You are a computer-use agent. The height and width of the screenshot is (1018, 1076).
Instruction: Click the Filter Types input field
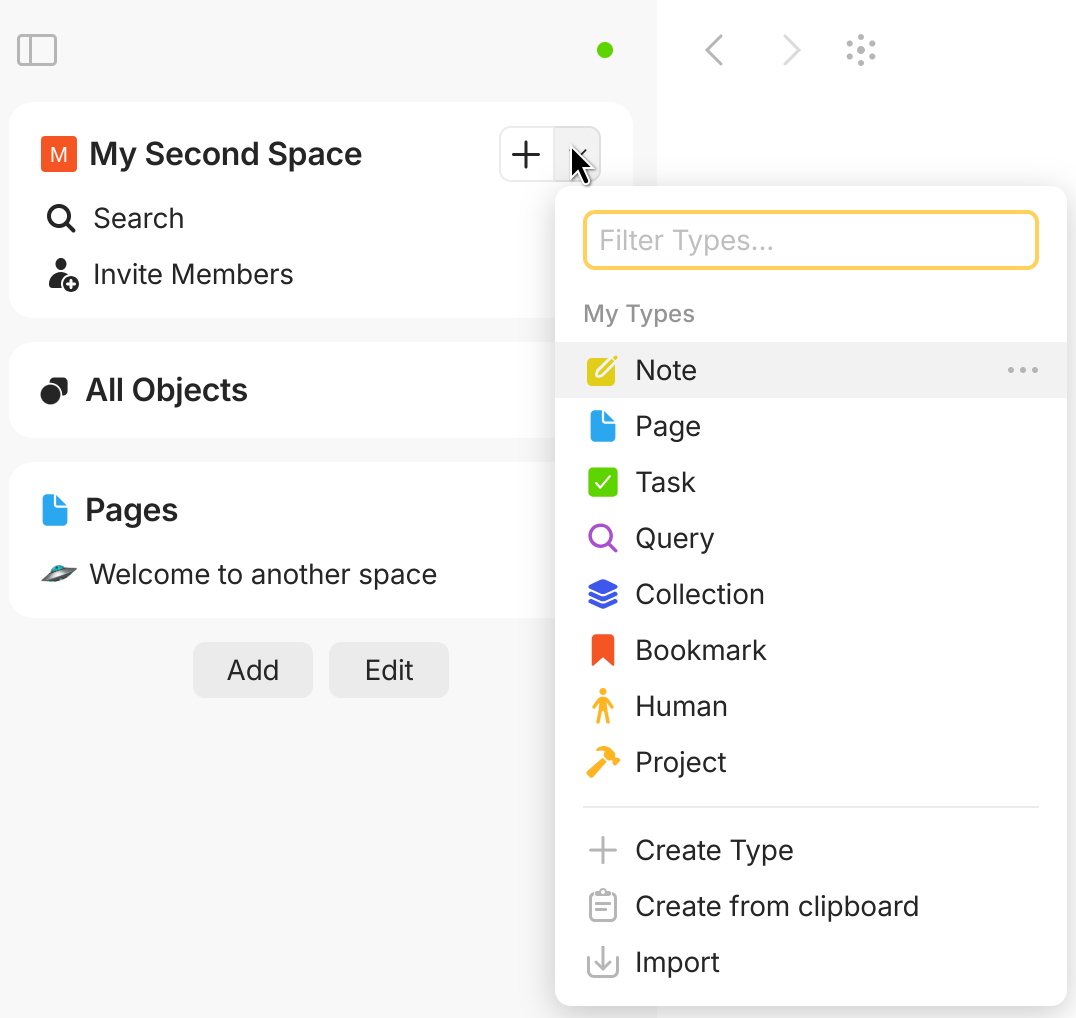point(810,240)
